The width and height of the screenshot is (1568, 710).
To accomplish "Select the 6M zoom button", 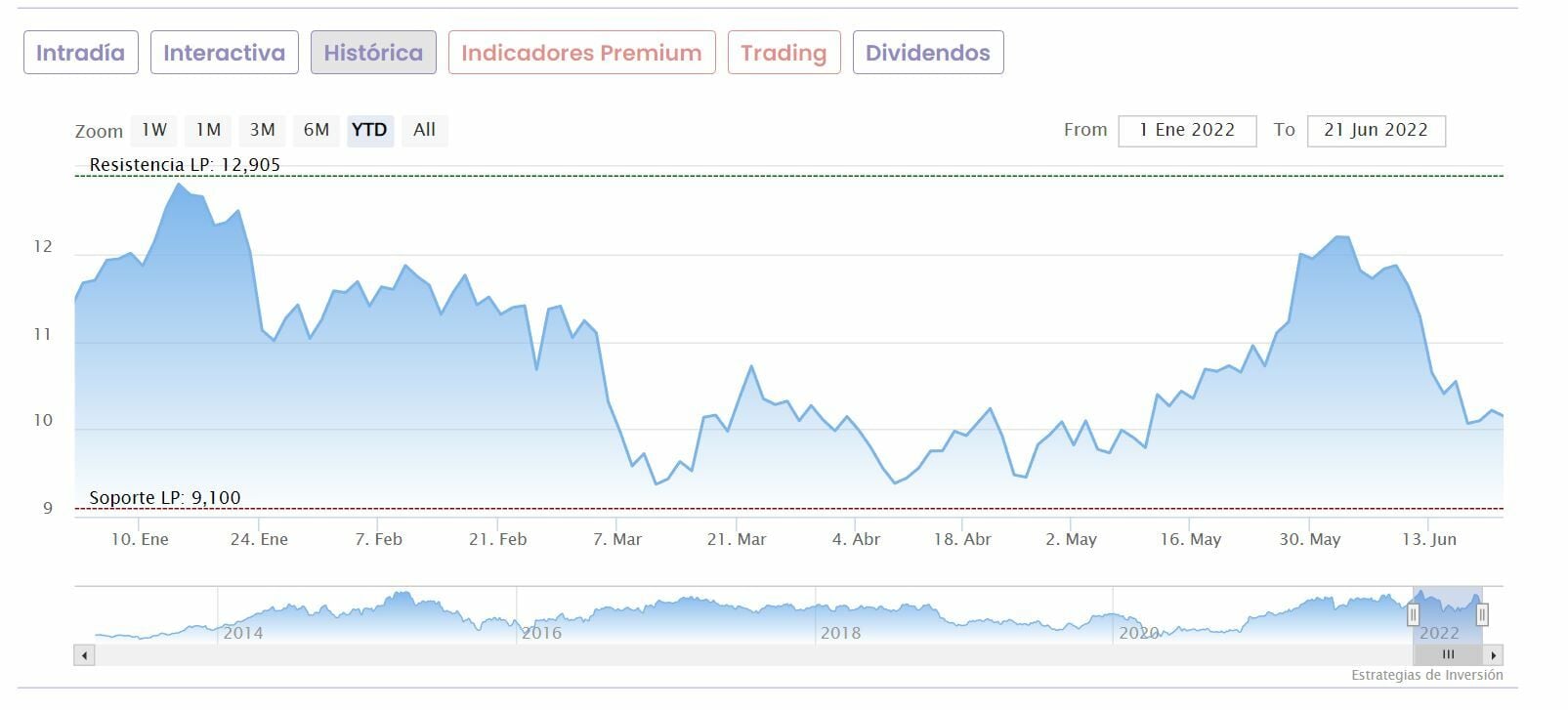I will click(316, 130).
